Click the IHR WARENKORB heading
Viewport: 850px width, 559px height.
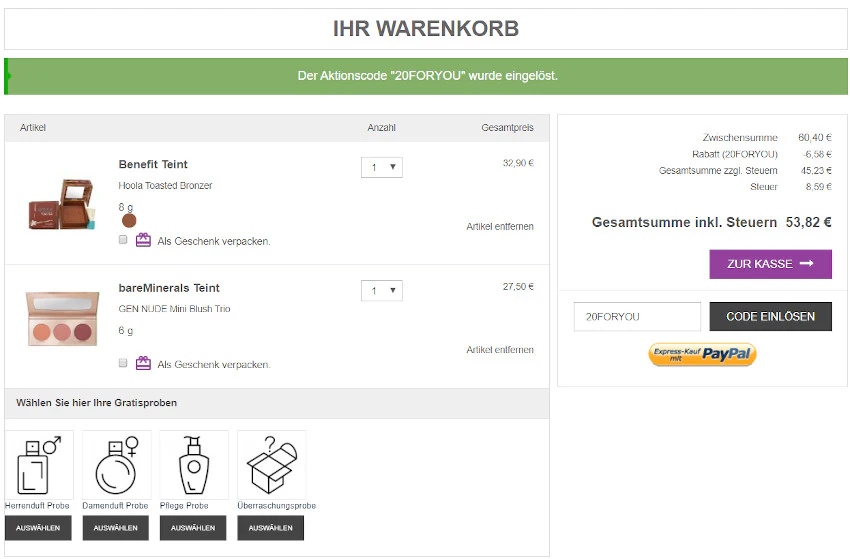(x=426, y=29)
